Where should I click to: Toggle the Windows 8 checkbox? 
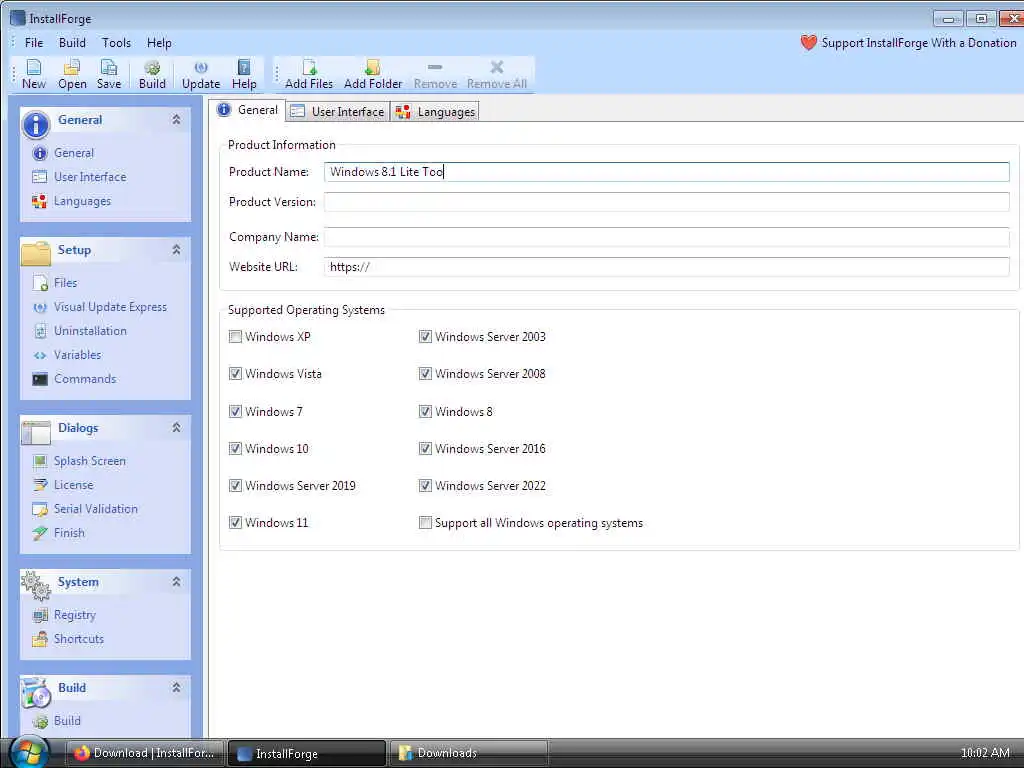point(425,412)
